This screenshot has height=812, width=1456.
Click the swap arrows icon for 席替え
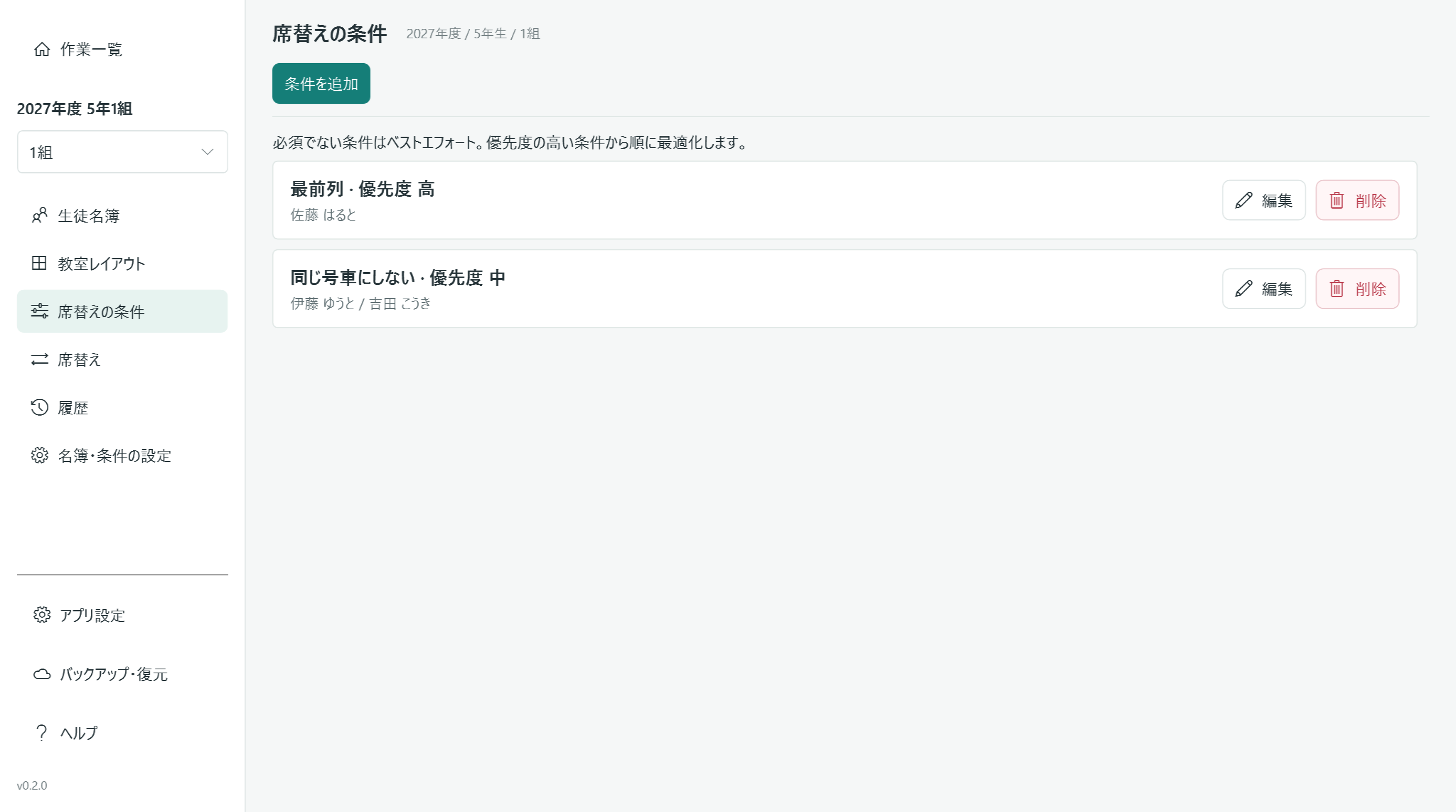point(39,359)
